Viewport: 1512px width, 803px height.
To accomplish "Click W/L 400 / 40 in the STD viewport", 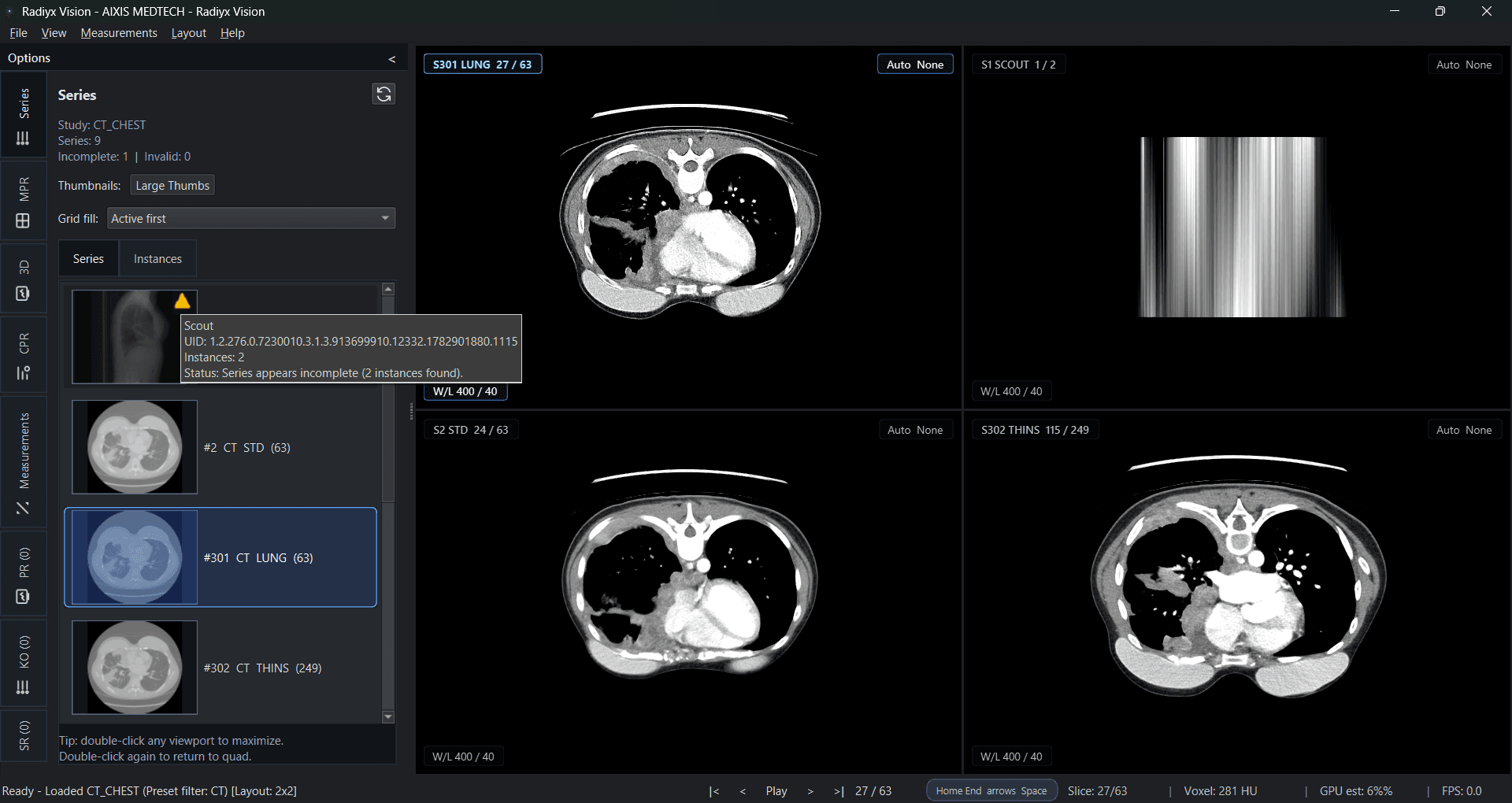I will (x=463, y=757).
